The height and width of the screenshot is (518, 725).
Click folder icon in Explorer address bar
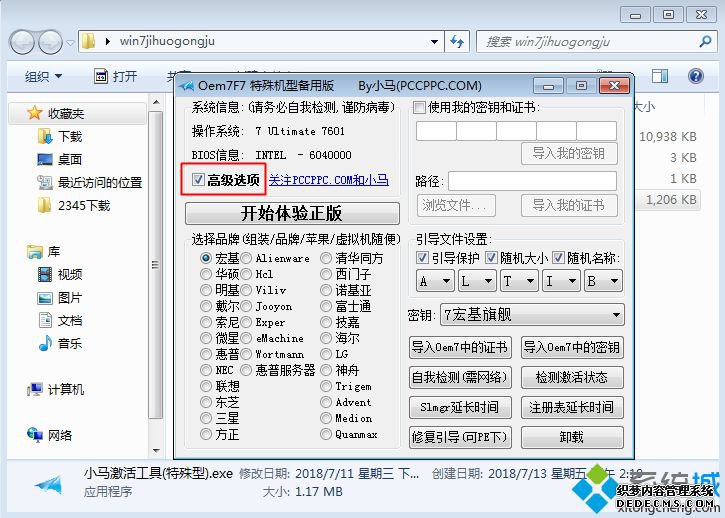click(x=88, y=42)
